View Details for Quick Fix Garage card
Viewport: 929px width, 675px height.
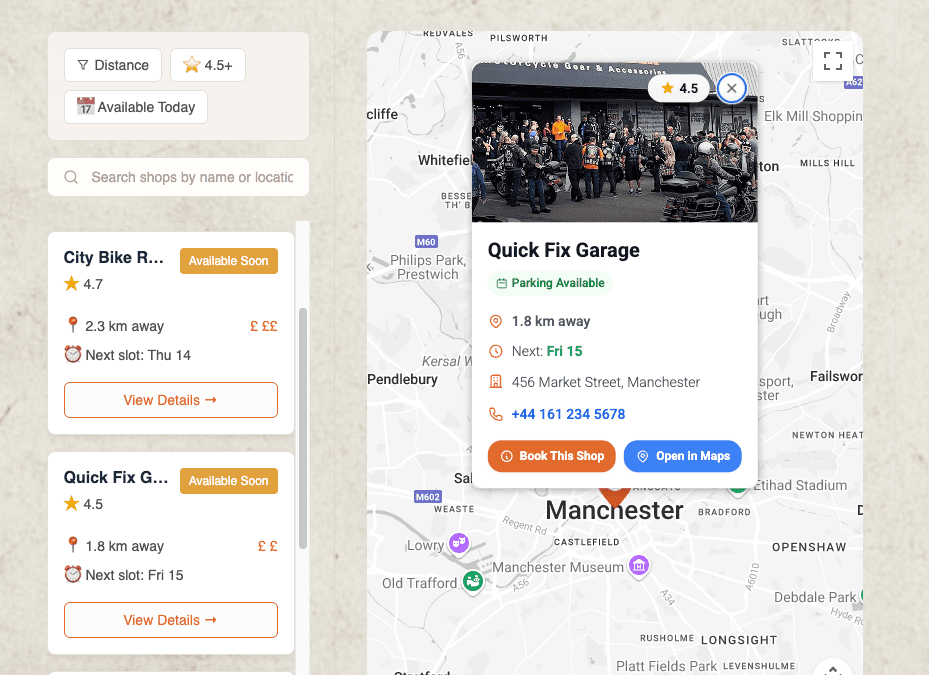pos(171,620)
